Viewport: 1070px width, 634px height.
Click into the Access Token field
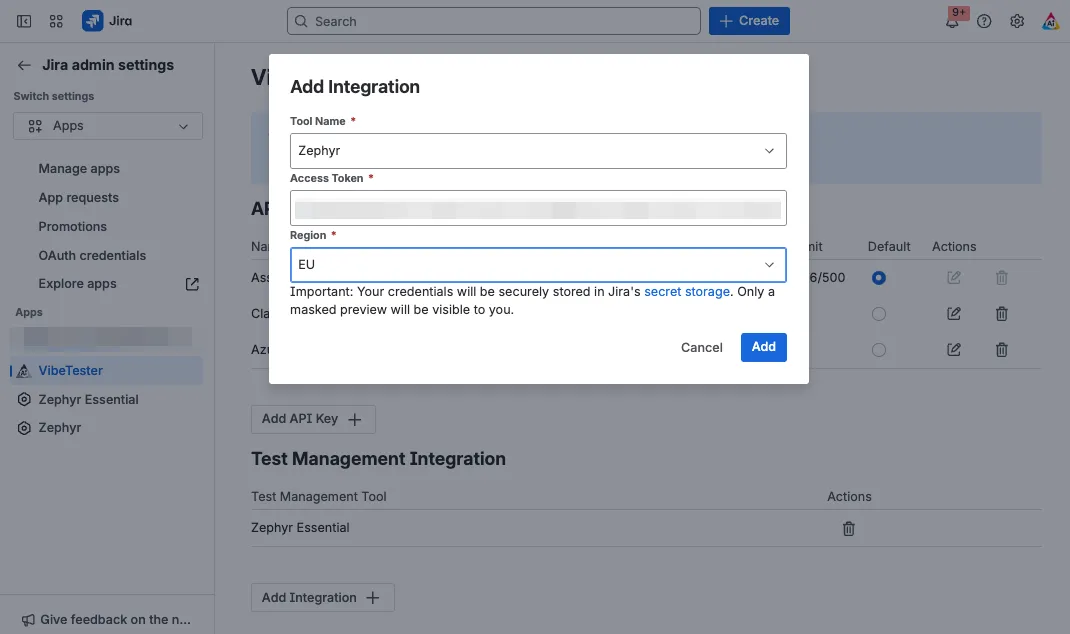[x=538, y=208]
